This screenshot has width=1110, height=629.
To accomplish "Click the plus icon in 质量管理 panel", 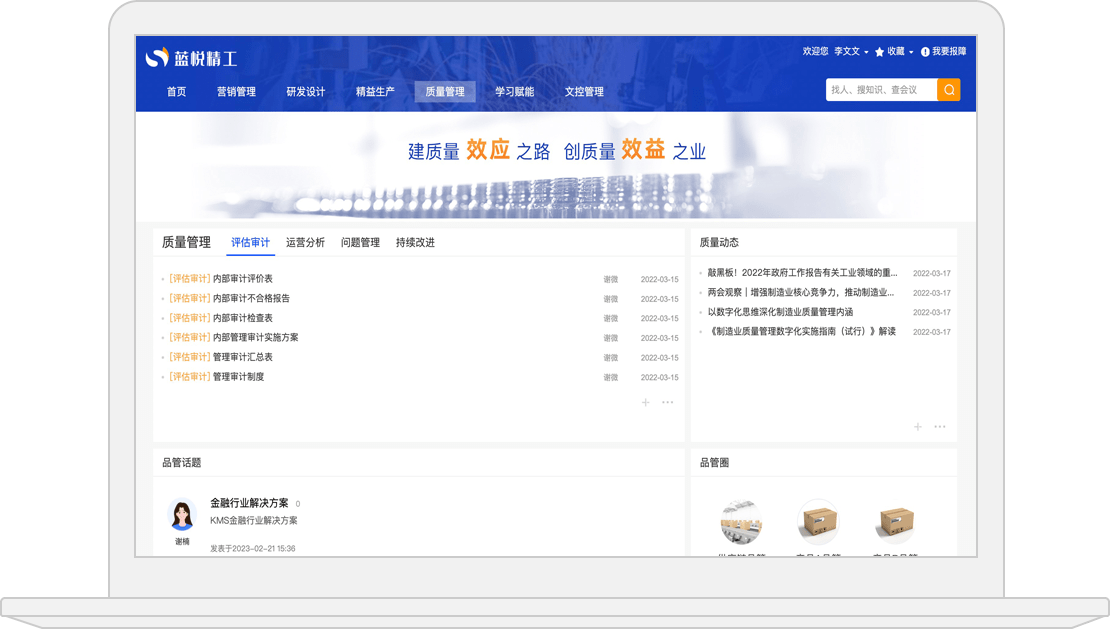I will coord(645,402).
